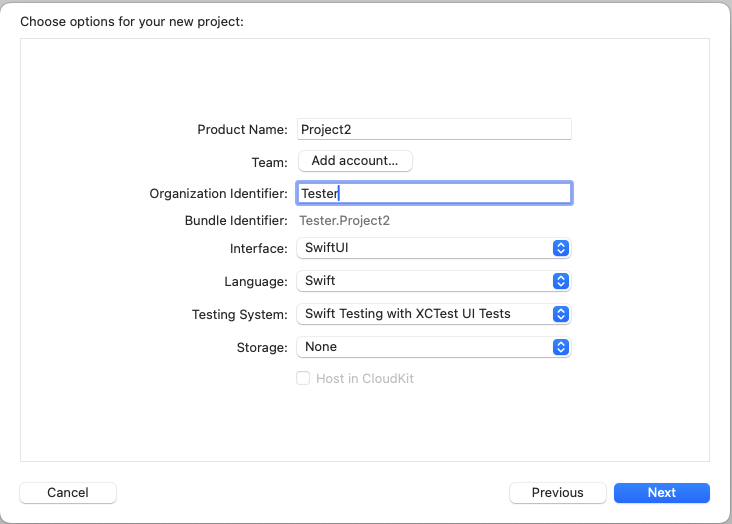Image resolution: width=732 pixels, height=524 pixels.
Task: Click the chevron icon on Testing System popup
Action: pyautogui.click(x=561, y=314)
